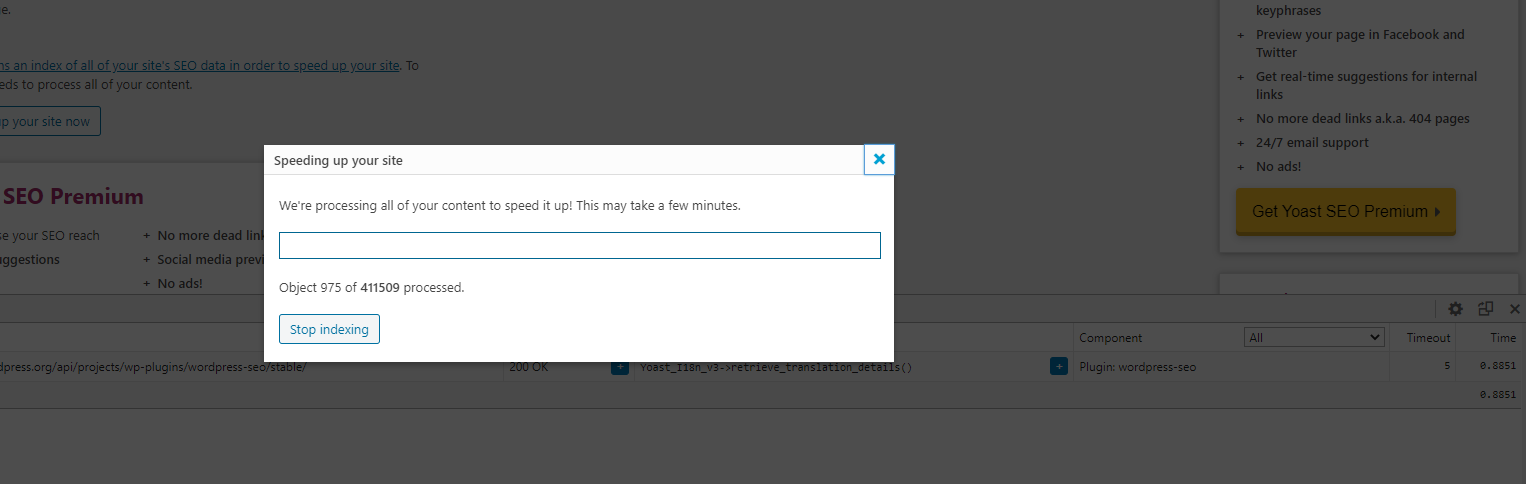Open the Component filter dropdown

1314,338
